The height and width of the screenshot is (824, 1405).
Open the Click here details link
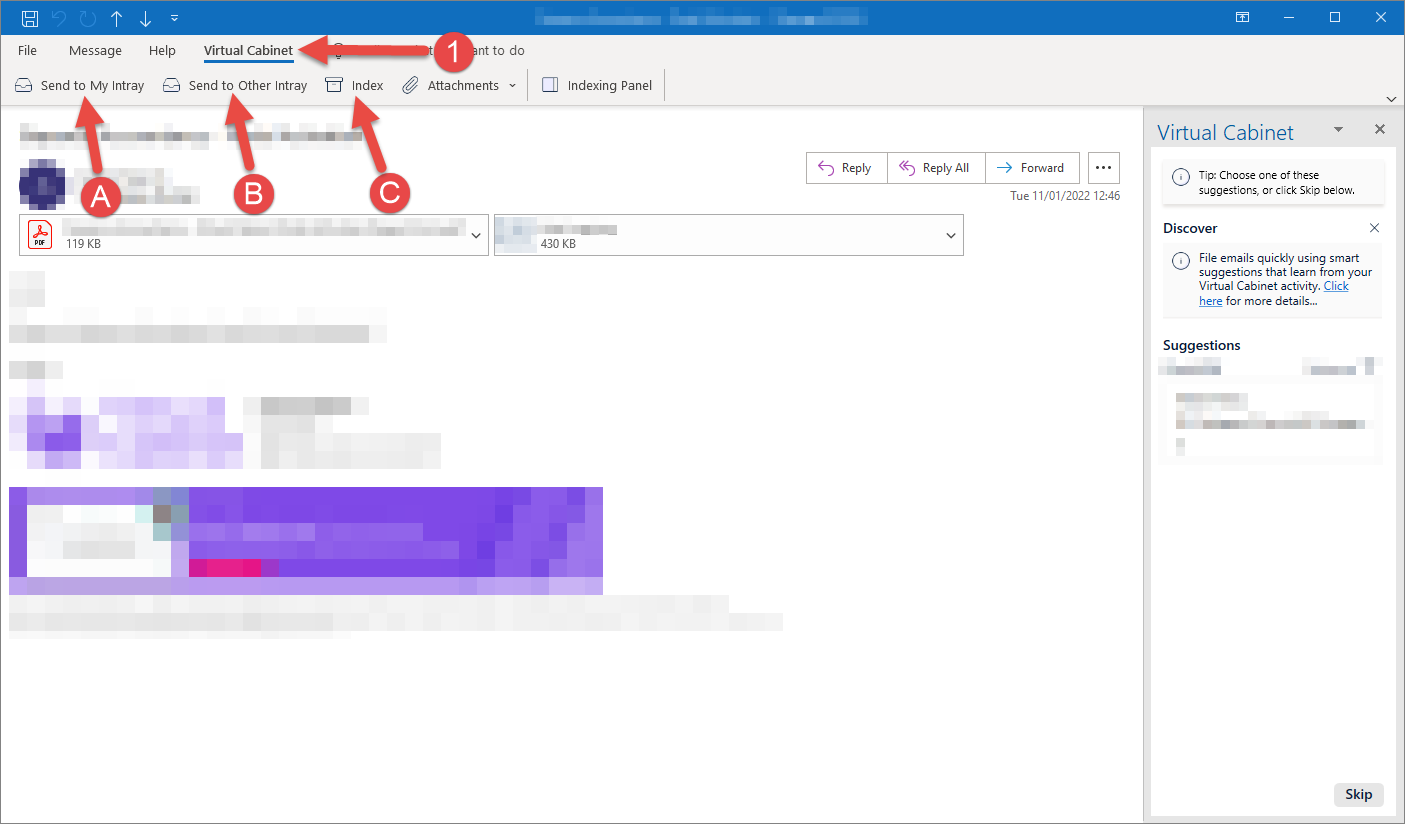pos(1274,293)
